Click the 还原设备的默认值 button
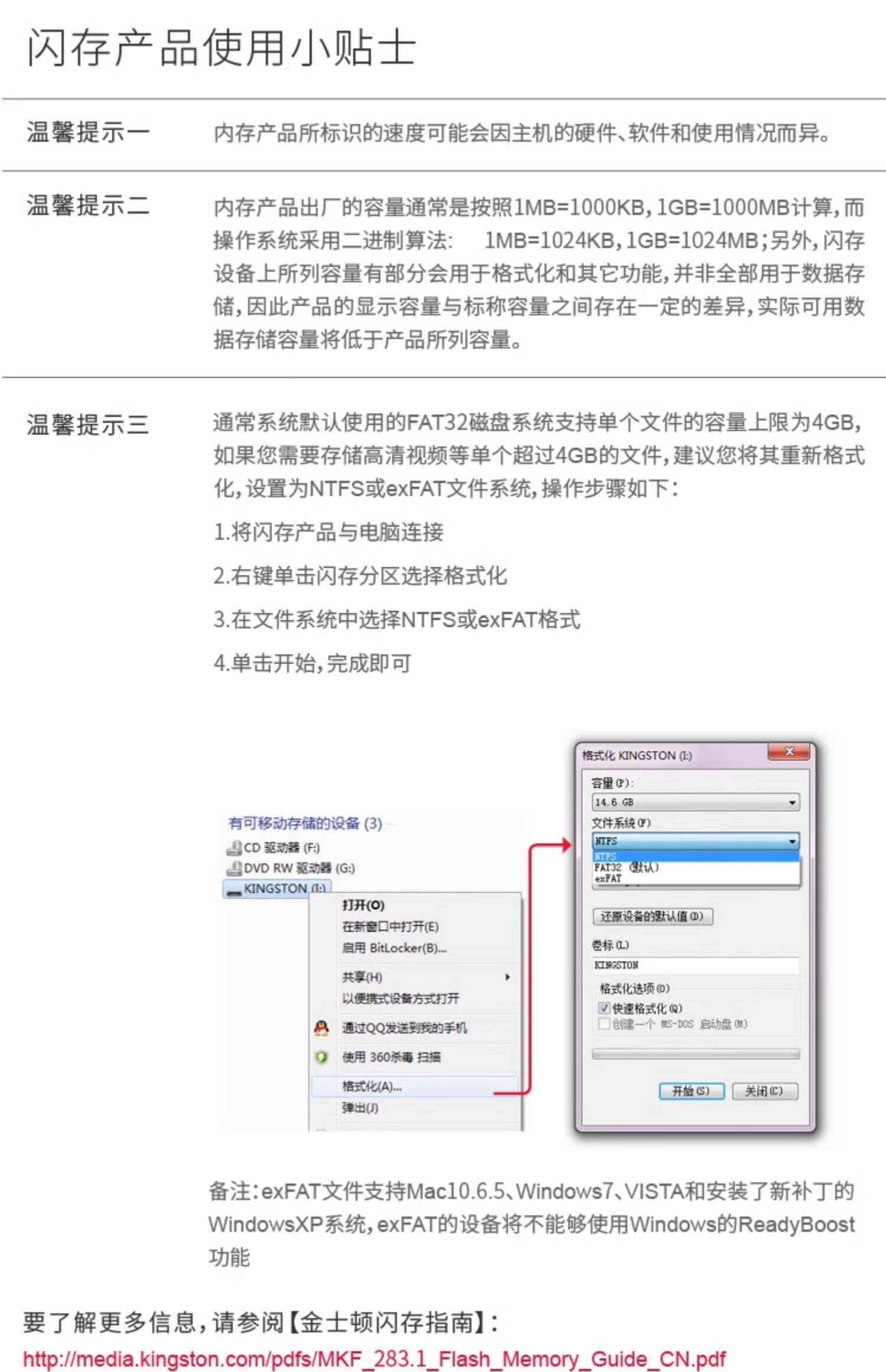The width and height of the screenshot is (886, 1372). click(653, 916)
